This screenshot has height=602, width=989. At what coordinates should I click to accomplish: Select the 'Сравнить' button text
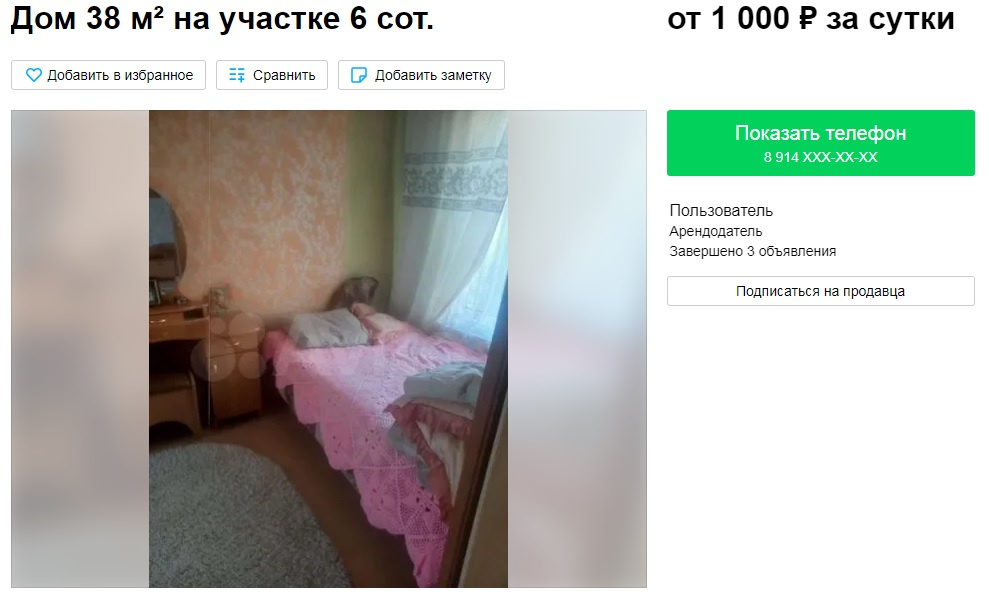284,75
